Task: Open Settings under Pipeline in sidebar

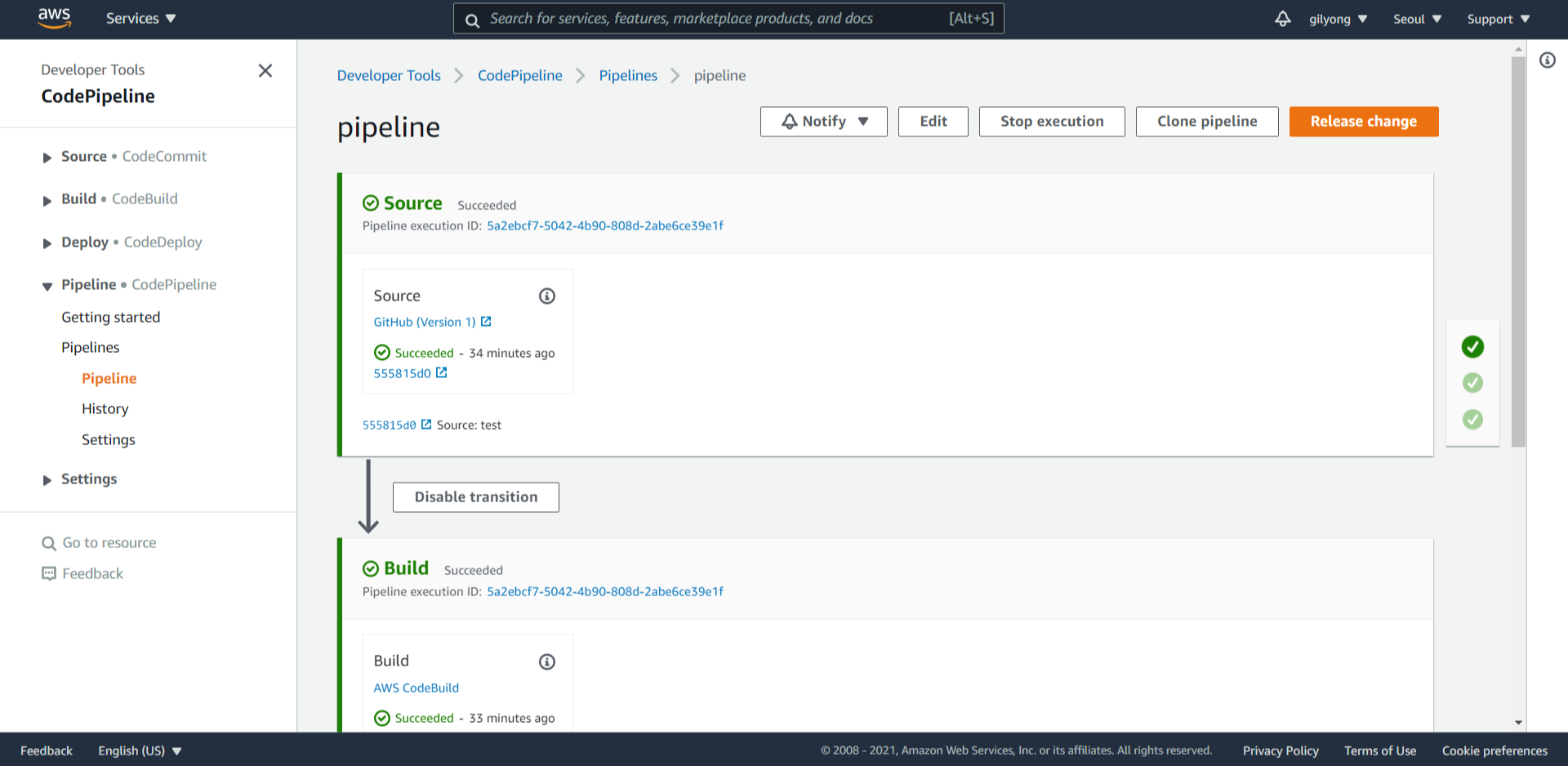Action: pos(109,439)
